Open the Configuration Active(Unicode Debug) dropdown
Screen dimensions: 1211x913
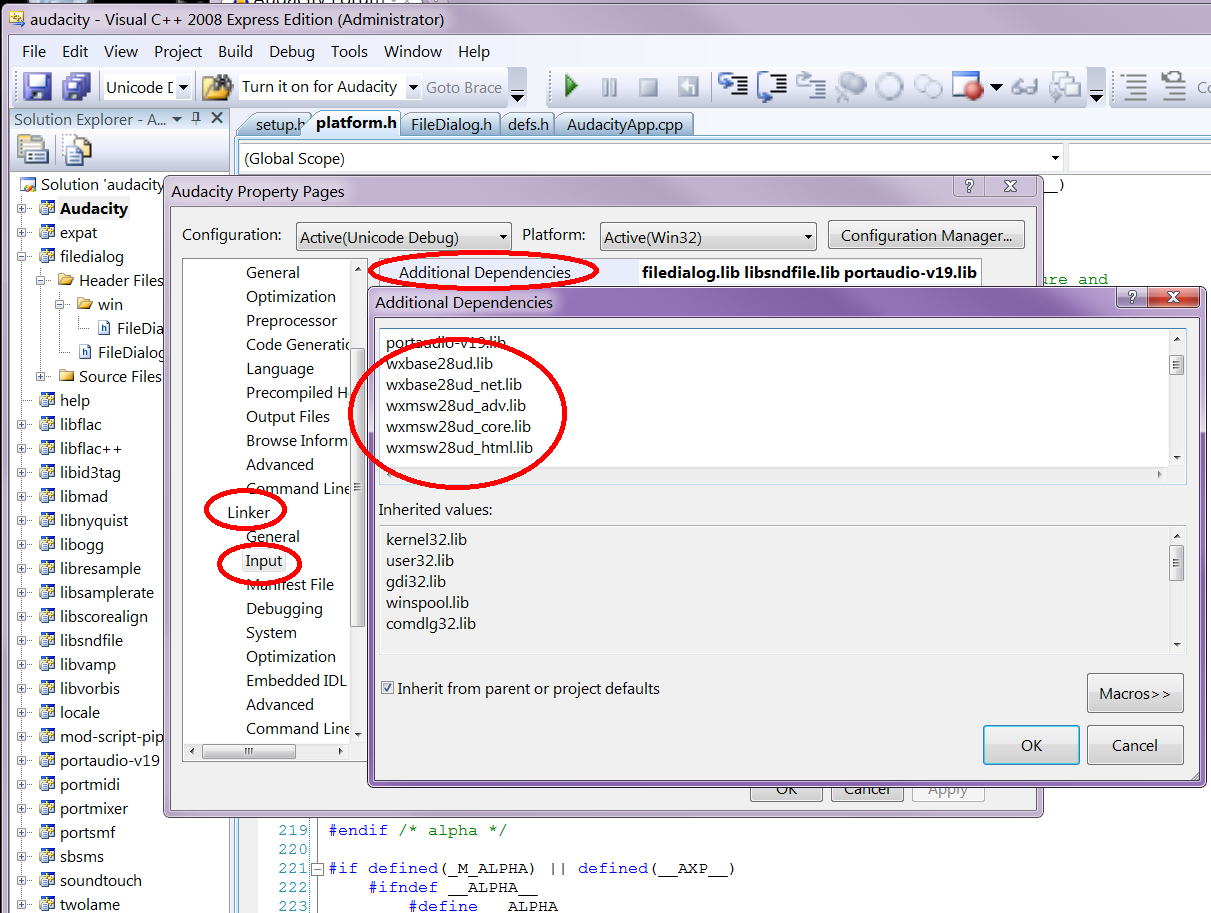pyautogui.click(x=502, y=238)
